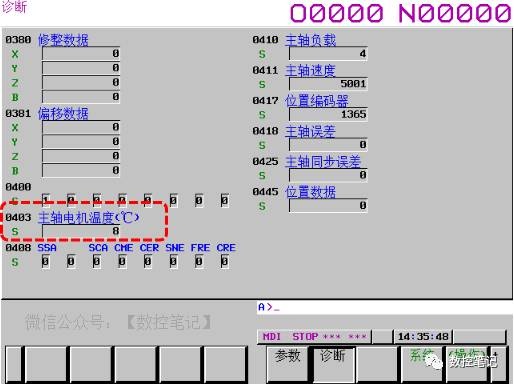The height and width of the screenshot is (385, 514).
Task: Open the 系统 softkey
Action: tap(422, 364)
